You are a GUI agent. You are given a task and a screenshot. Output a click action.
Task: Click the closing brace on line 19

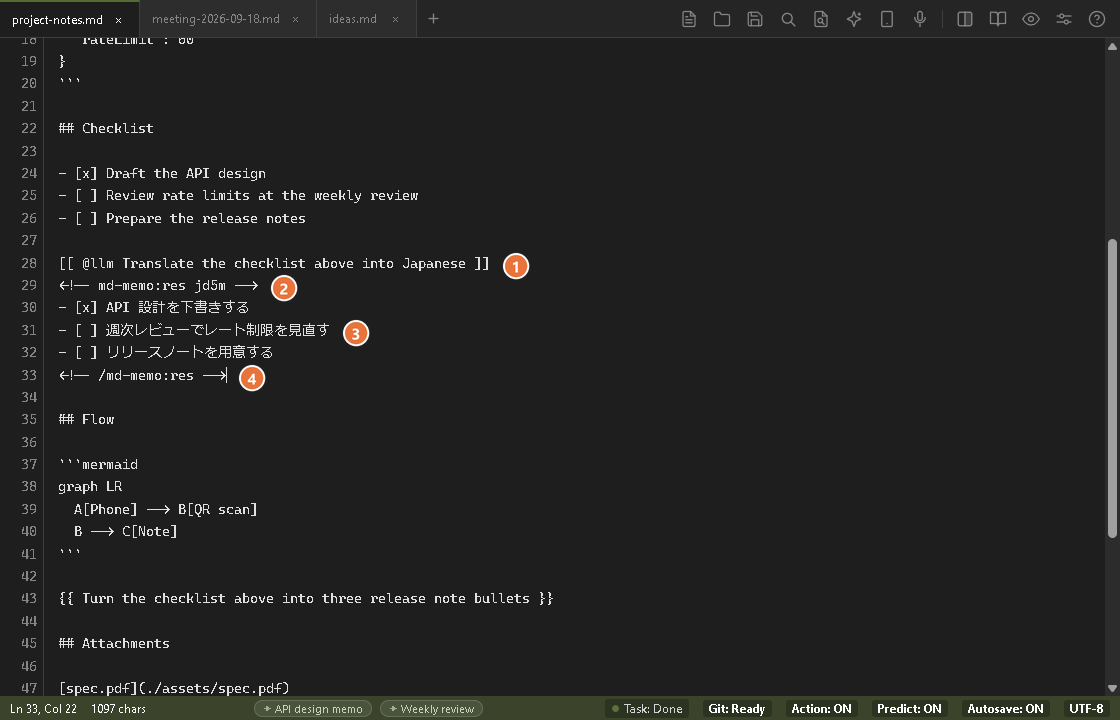pos(62,61)
